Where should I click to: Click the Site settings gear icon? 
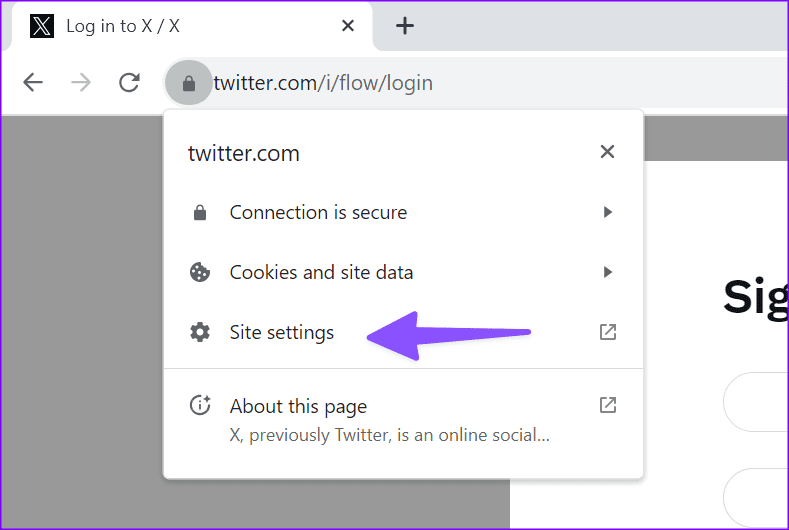(x=200, y=333)
